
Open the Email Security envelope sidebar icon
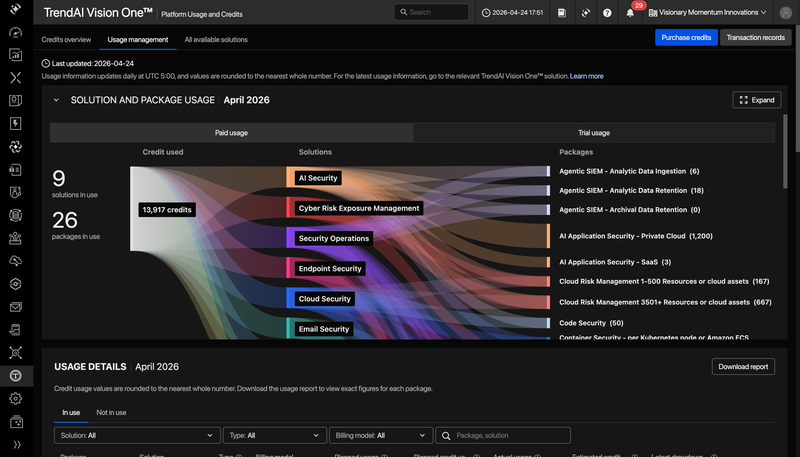click(16, 307)
